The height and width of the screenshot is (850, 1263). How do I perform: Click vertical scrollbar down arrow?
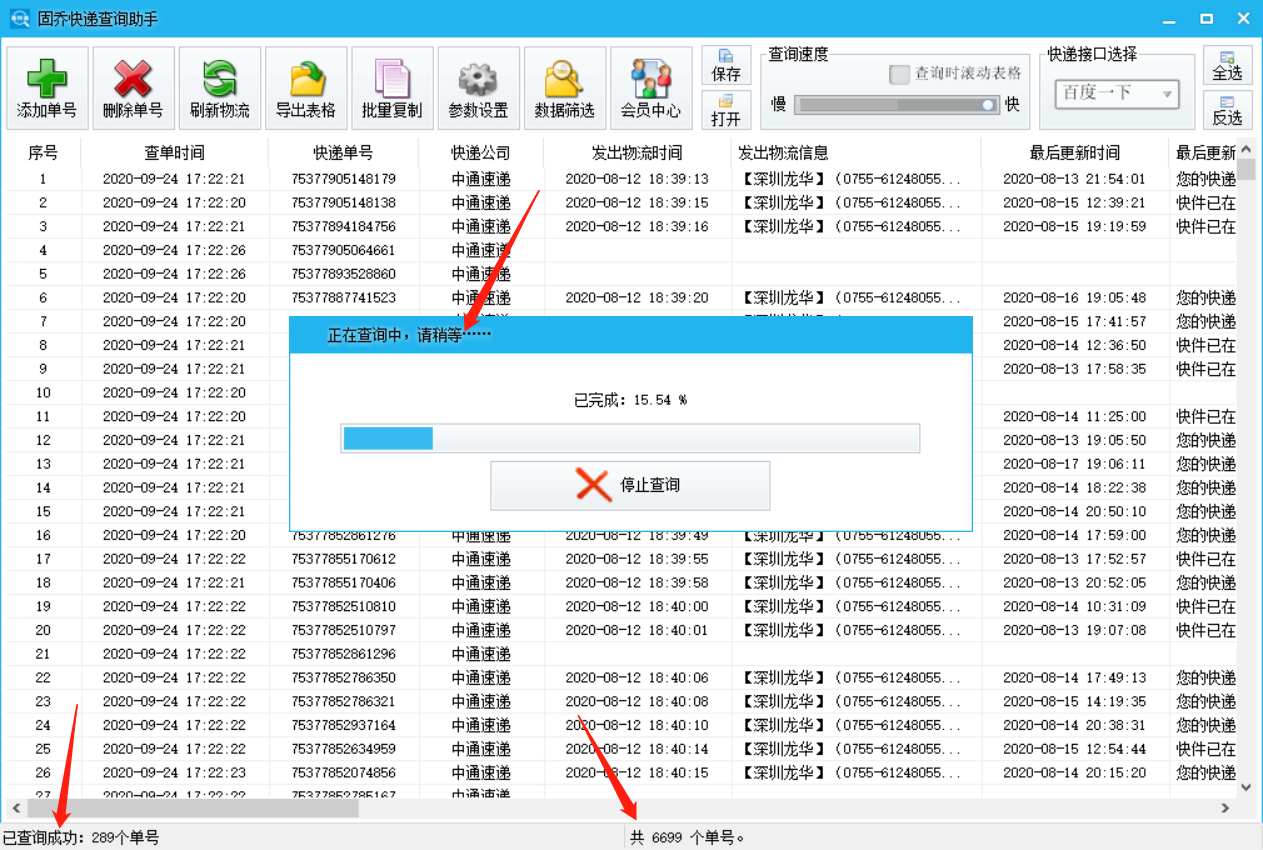(1247, 787)
